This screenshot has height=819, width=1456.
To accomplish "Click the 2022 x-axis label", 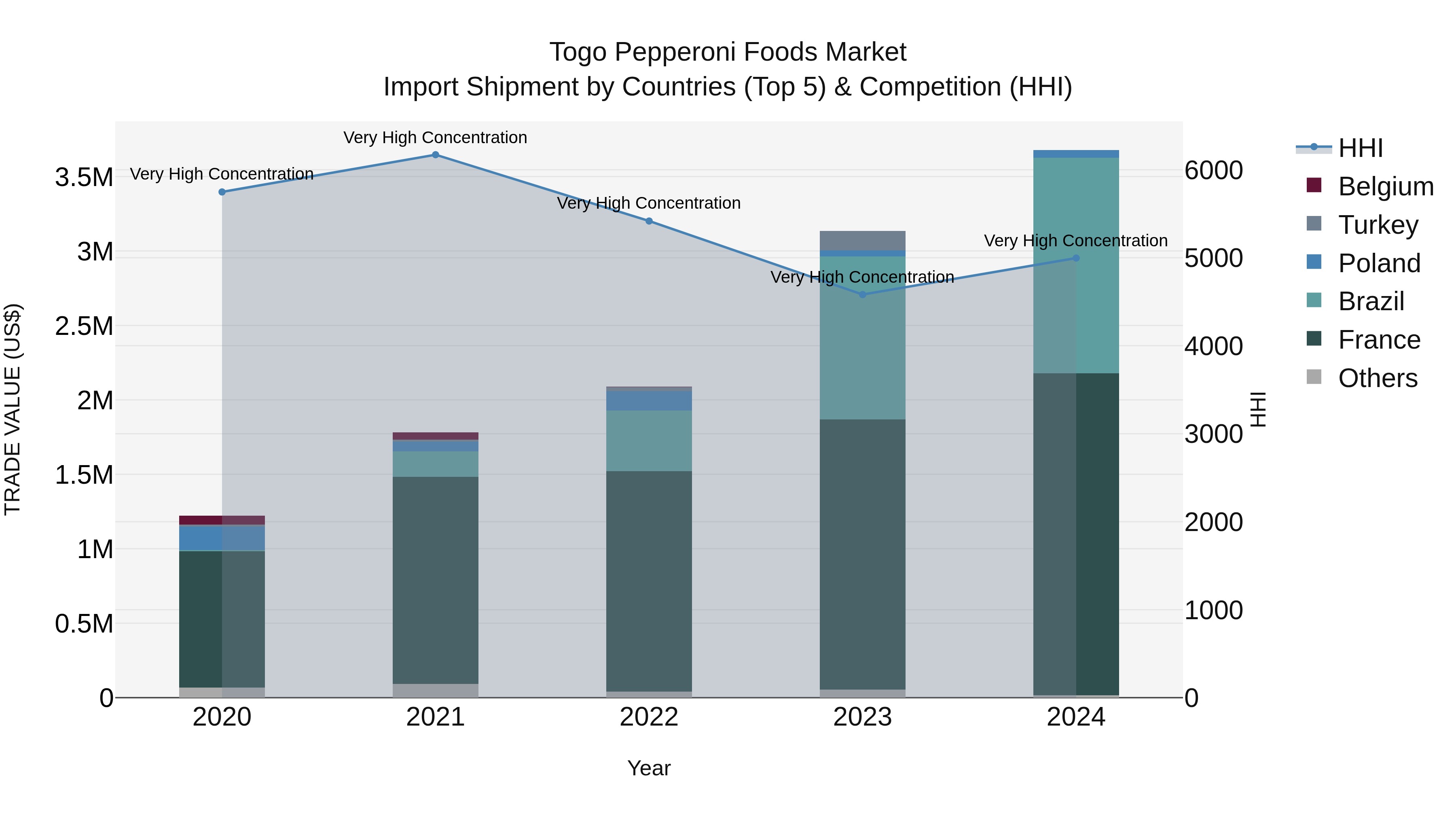I will point(649,717).
